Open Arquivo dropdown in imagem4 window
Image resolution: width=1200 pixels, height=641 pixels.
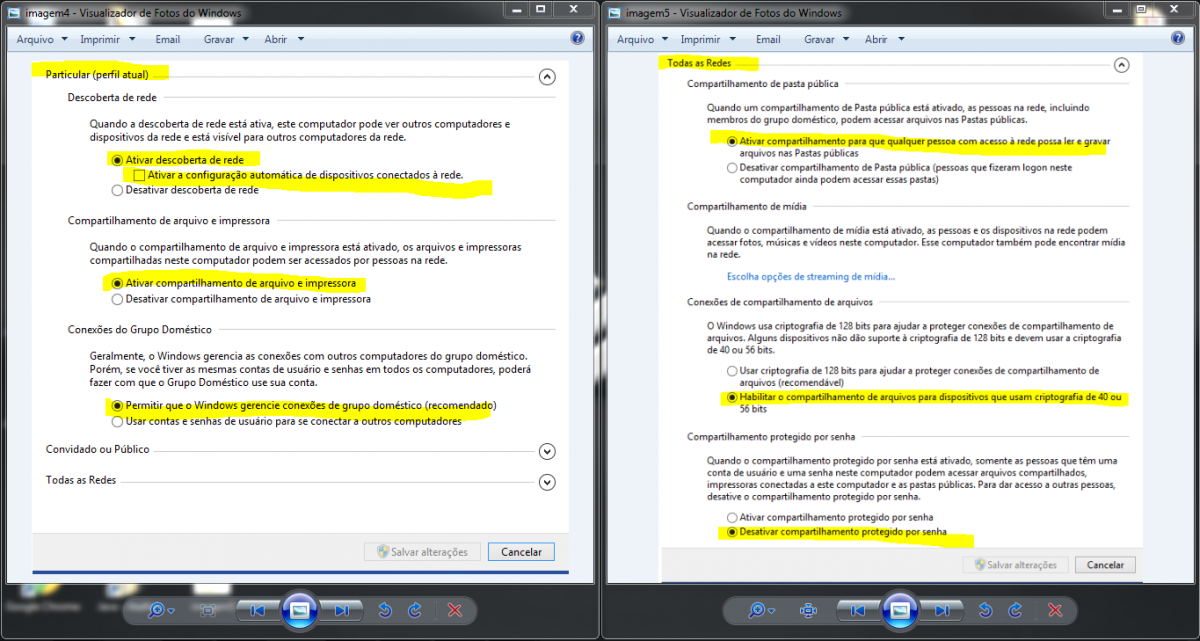[41, 39]
